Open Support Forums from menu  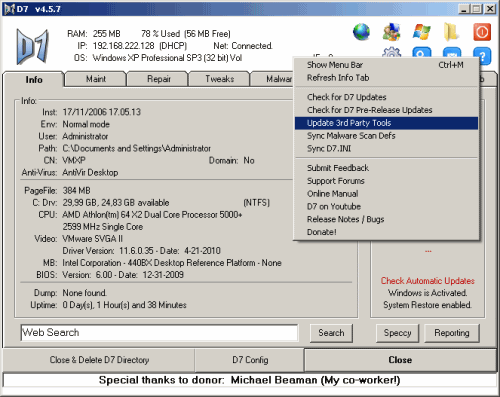[386, 181]
